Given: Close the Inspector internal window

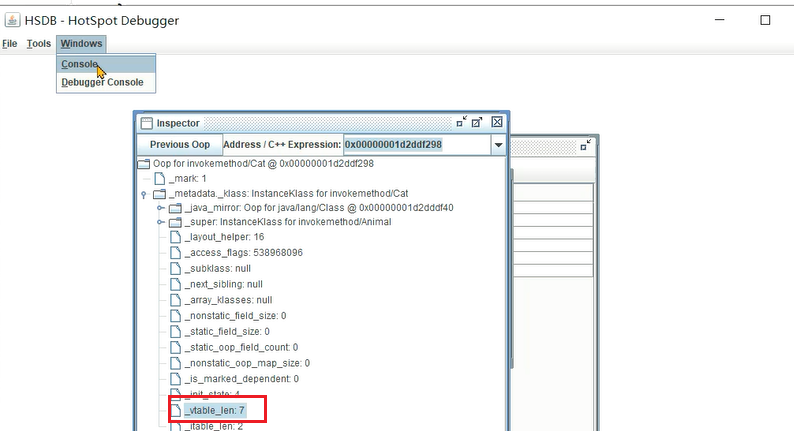Looking at the screenshot, I should coord(496,122).
